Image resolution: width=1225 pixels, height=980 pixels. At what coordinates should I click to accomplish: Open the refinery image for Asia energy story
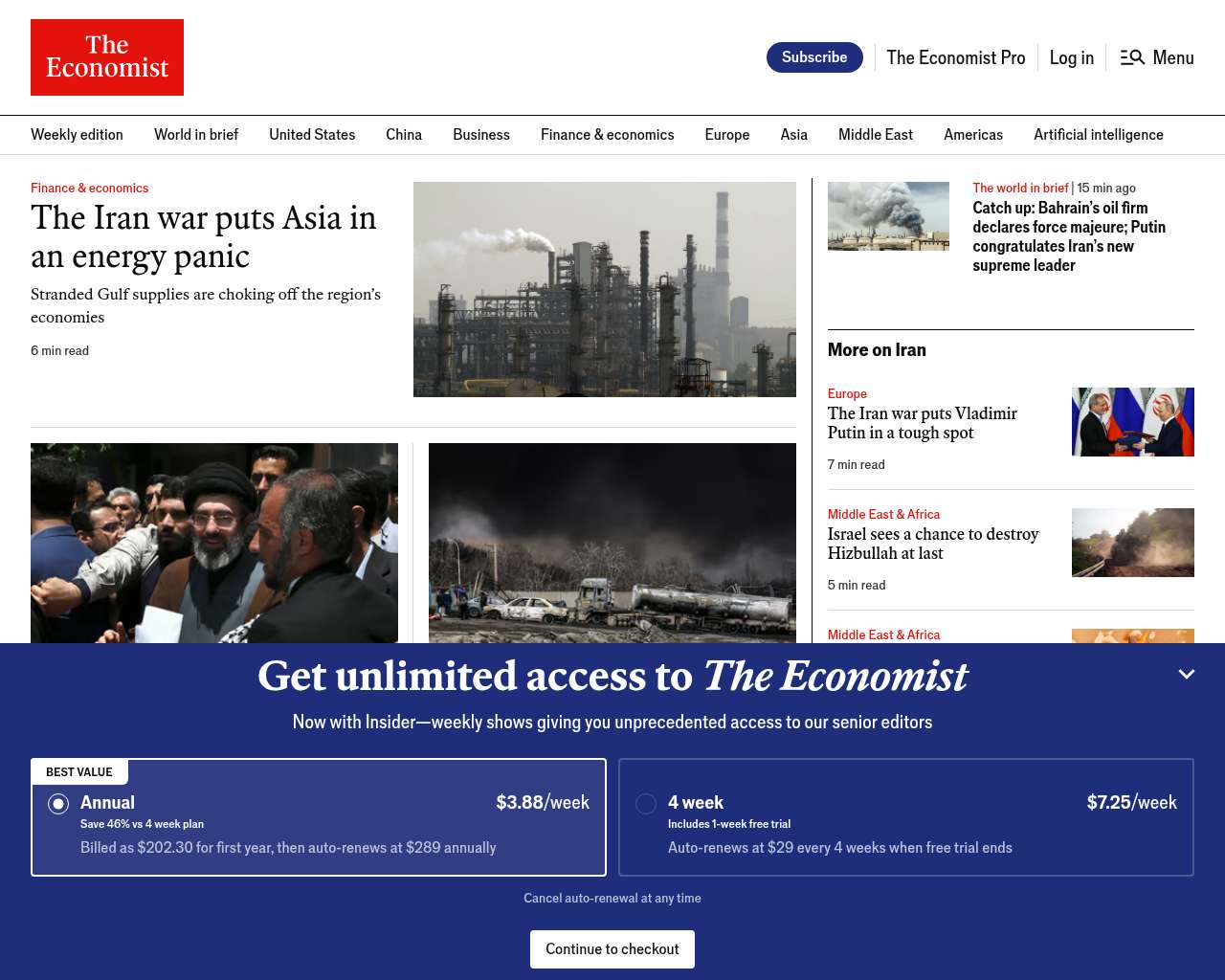605,289
